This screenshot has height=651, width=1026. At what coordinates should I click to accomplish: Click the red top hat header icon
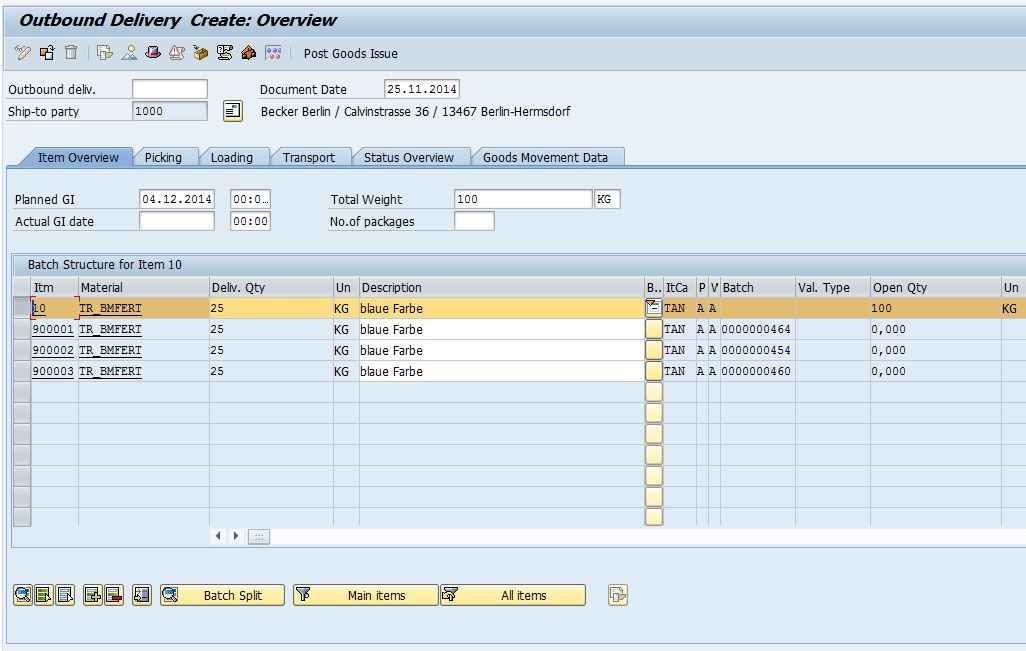152,53
